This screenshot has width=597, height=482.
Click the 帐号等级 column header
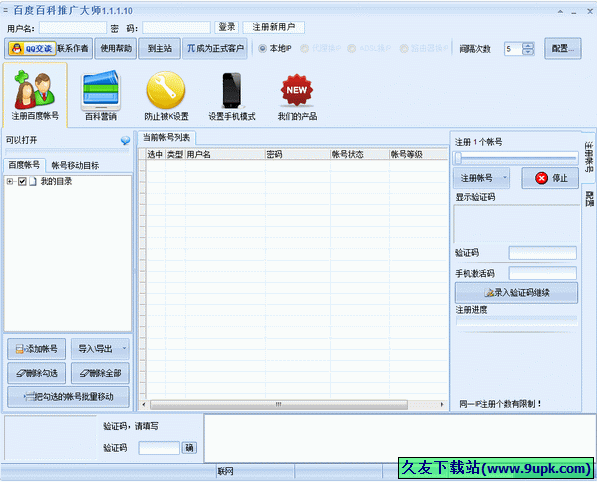[x=418, y=154]
